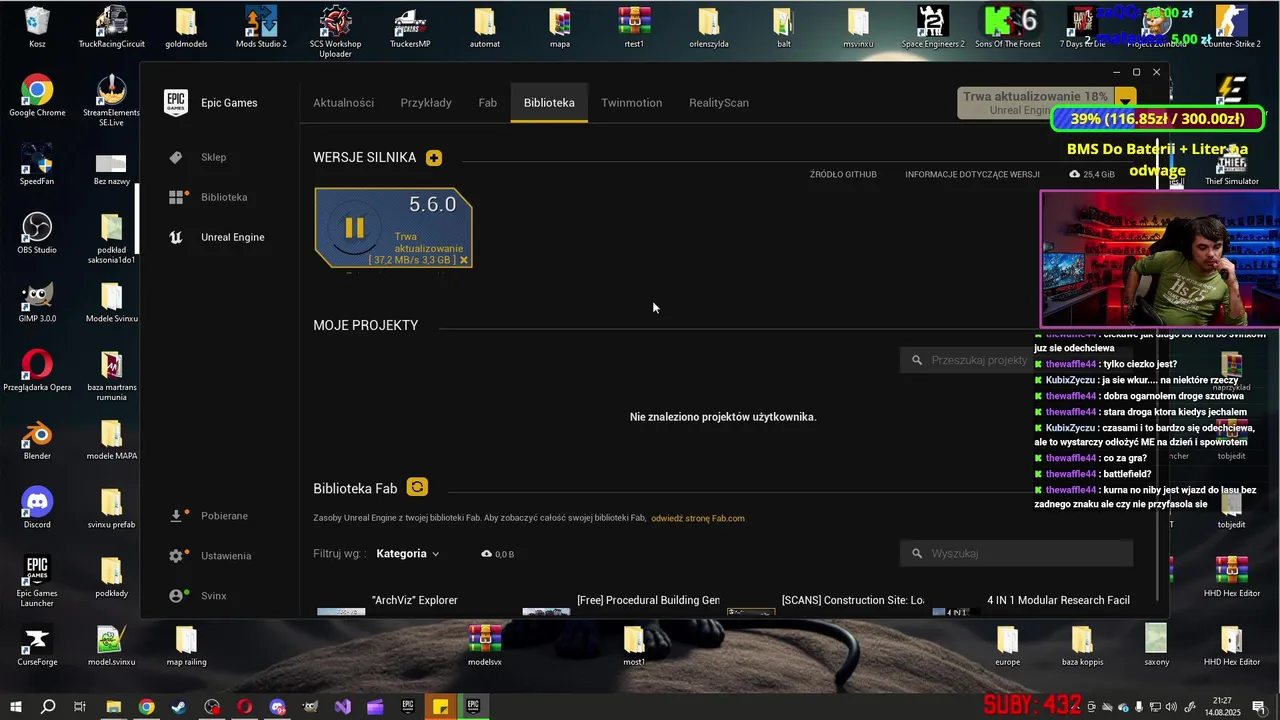Click the 0,0 B Fab storage icon

[x=486, y=553]
